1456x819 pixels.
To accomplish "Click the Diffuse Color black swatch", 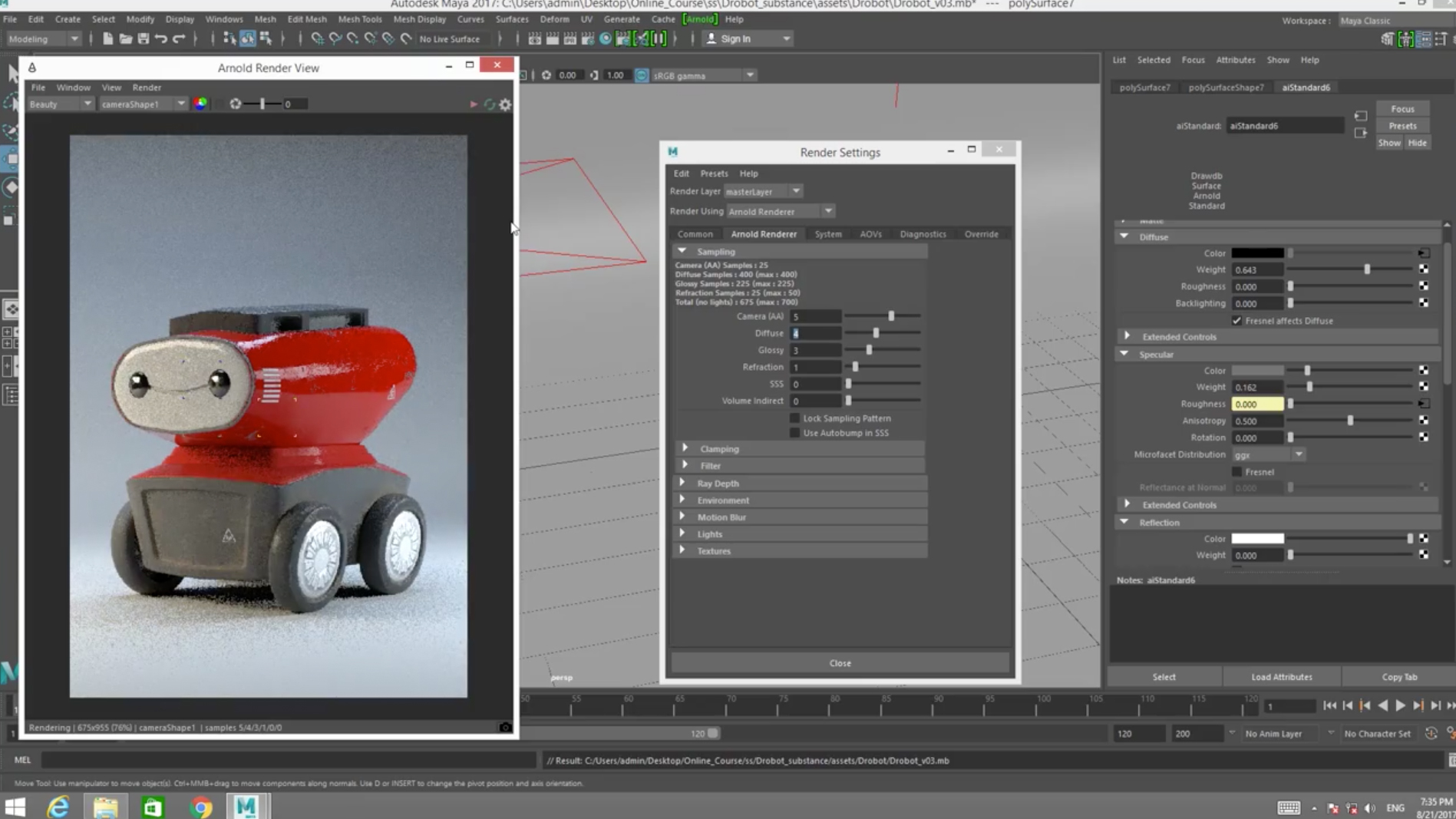I will tap(1257, 253).
